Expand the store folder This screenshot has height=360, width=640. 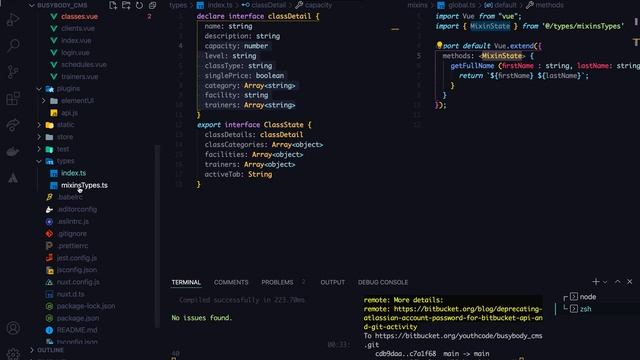39,137
